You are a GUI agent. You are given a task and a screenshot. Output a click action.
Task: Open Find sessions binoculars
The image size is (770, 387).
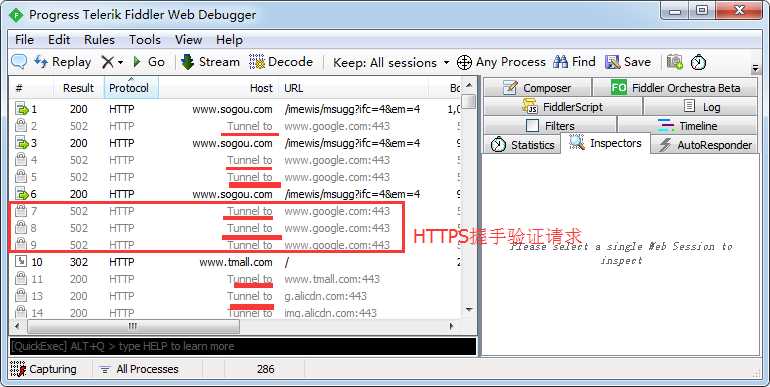click(x=574, y=62)
